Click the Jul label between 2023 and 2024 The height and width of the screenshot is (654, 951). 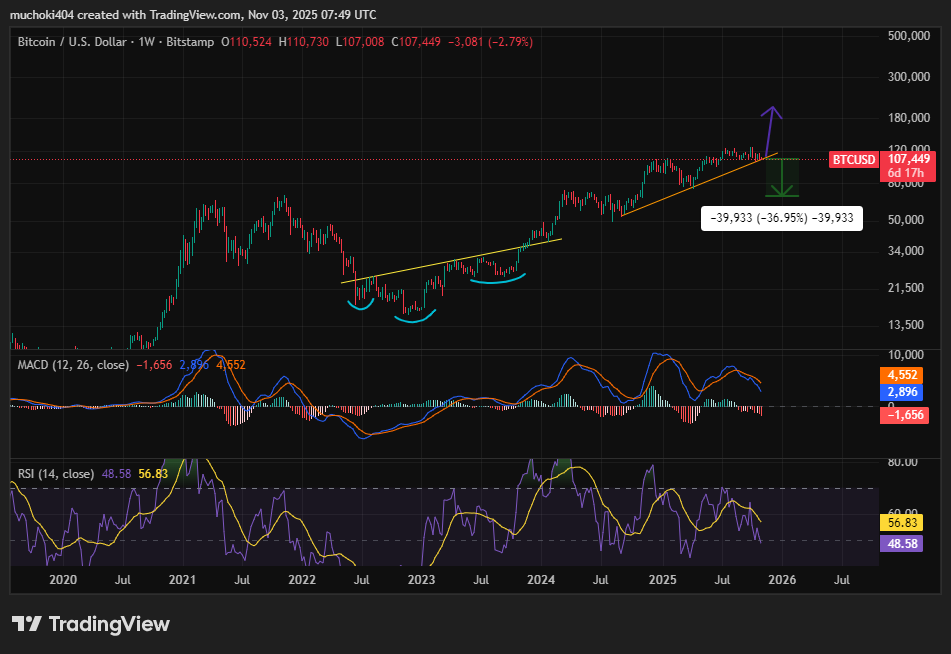(x=481, y=580)
